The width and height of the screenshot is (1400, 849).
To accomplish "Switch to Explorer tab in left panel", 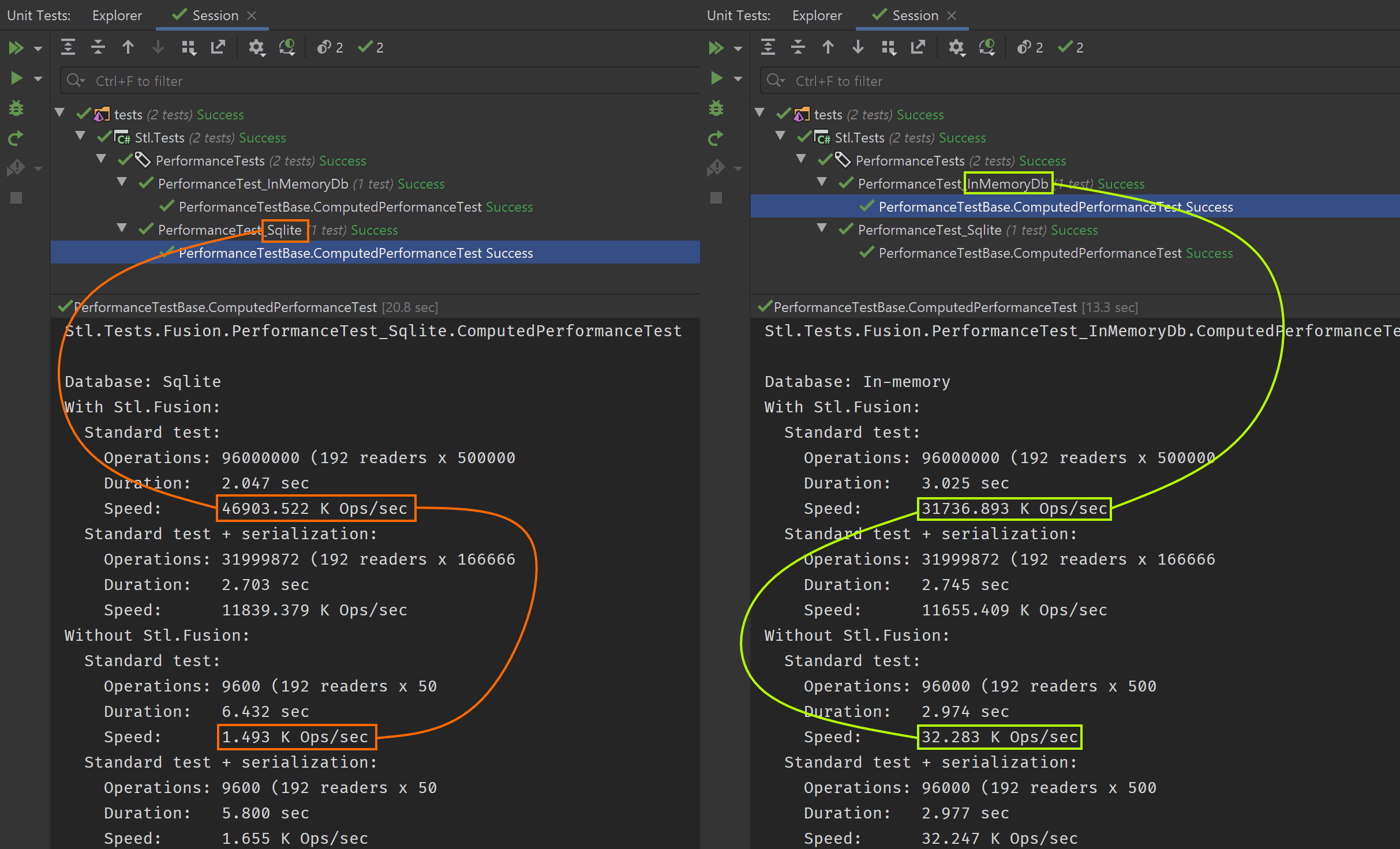I will [117, 16].
